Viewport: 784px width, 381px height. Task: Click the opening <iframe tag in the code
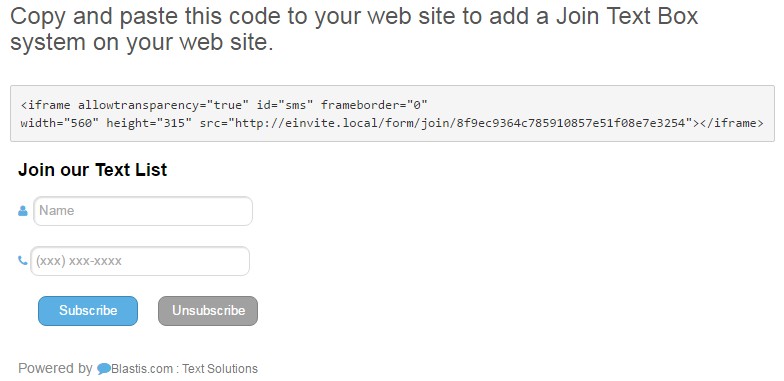(46, 105)
